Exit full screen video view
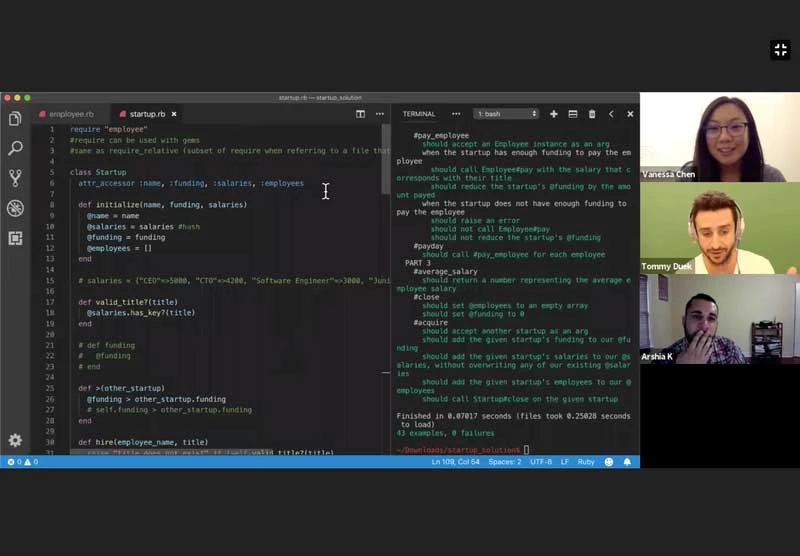This screenshot has width=800, height=556. (x=780, y=50)
